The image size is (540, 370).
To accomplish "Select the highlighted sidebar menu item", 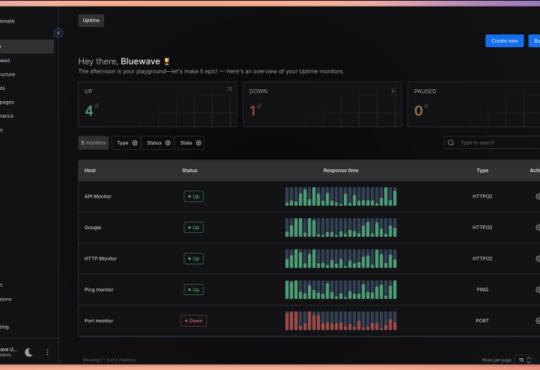I will [x=27, y=47].
